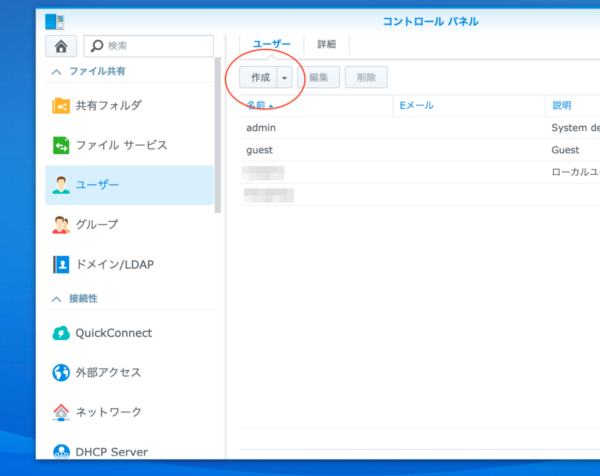
Task: Select the admin user row
Action: click(419, 128)
